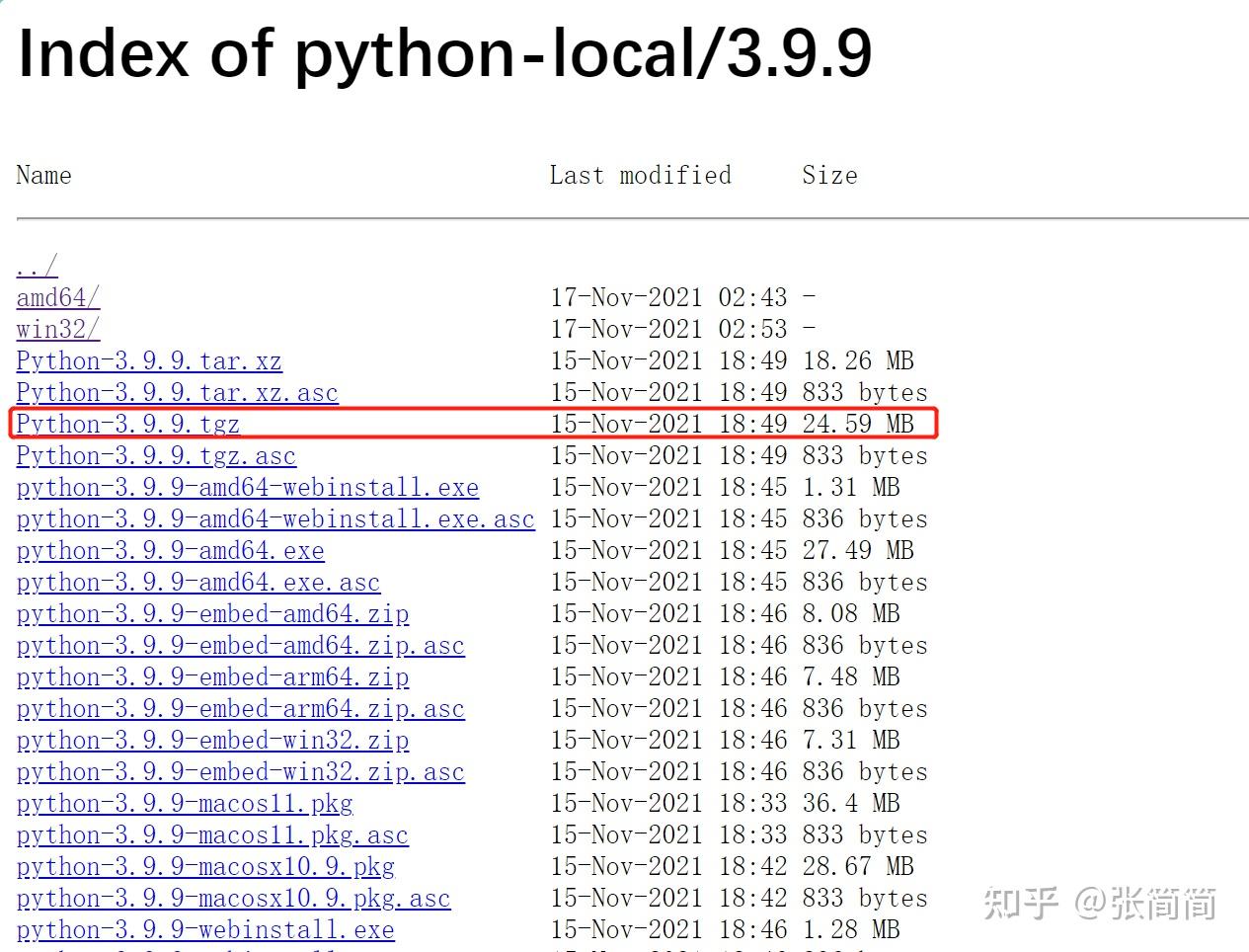Open python-3.9.9-amd64-webinstall.exe.asc signature
Viewport: 1249px width, 952px height.
[275, 518]
